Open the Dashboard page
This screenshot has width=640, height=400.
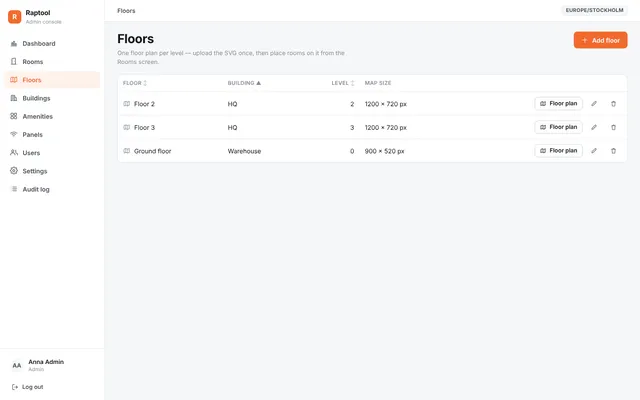click(x=52, y=44)
